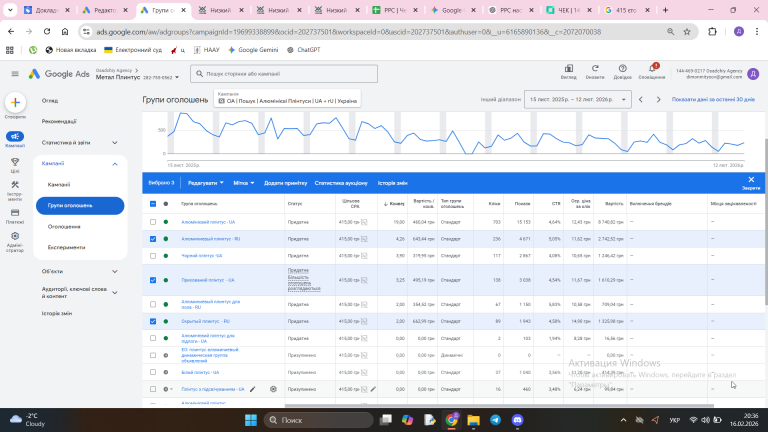
Task: Toggle the select-all checkbox in table header
Action: (x=153, y=203)
